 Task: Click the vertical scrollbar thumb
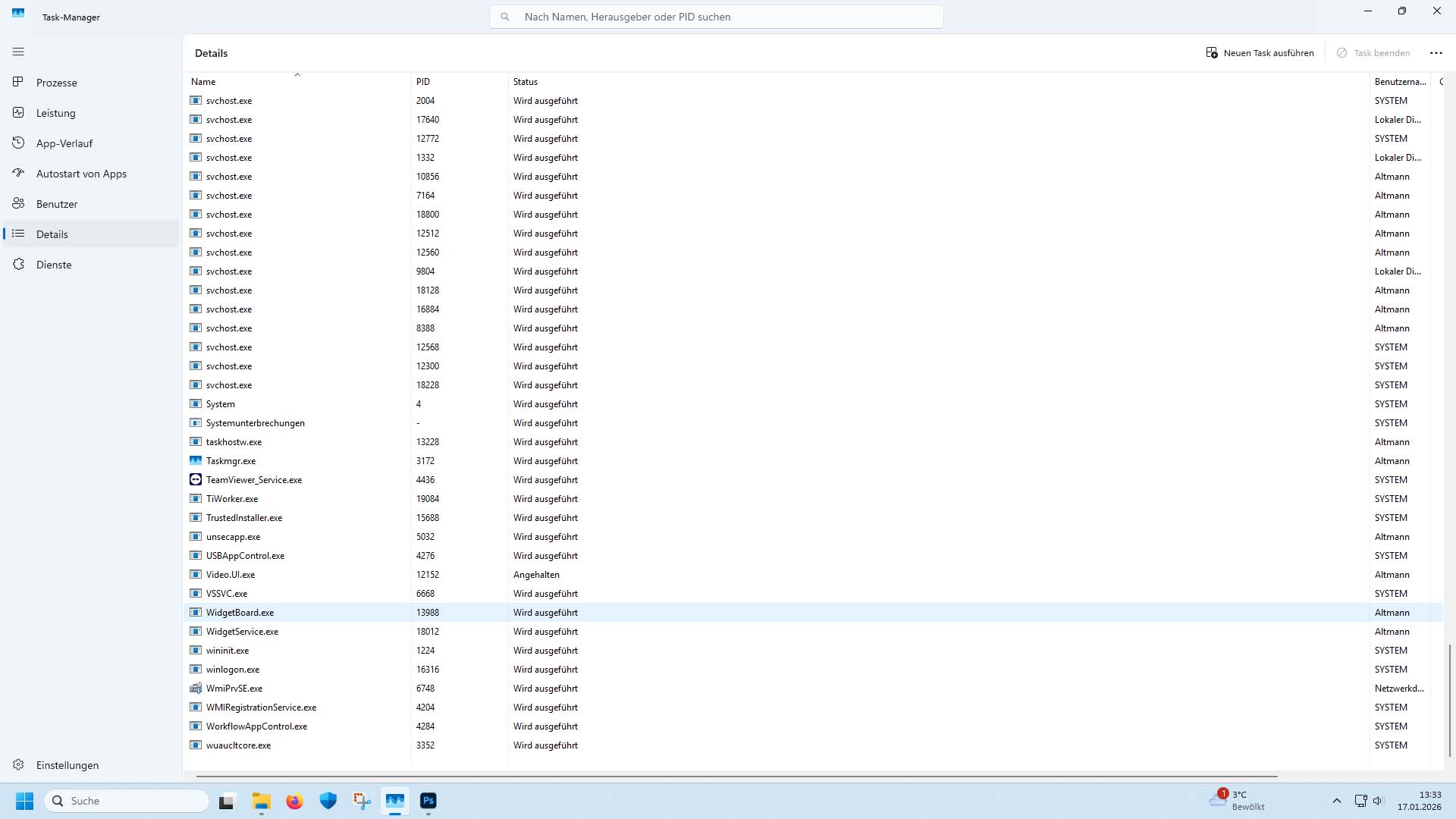tap(1449, 699)
